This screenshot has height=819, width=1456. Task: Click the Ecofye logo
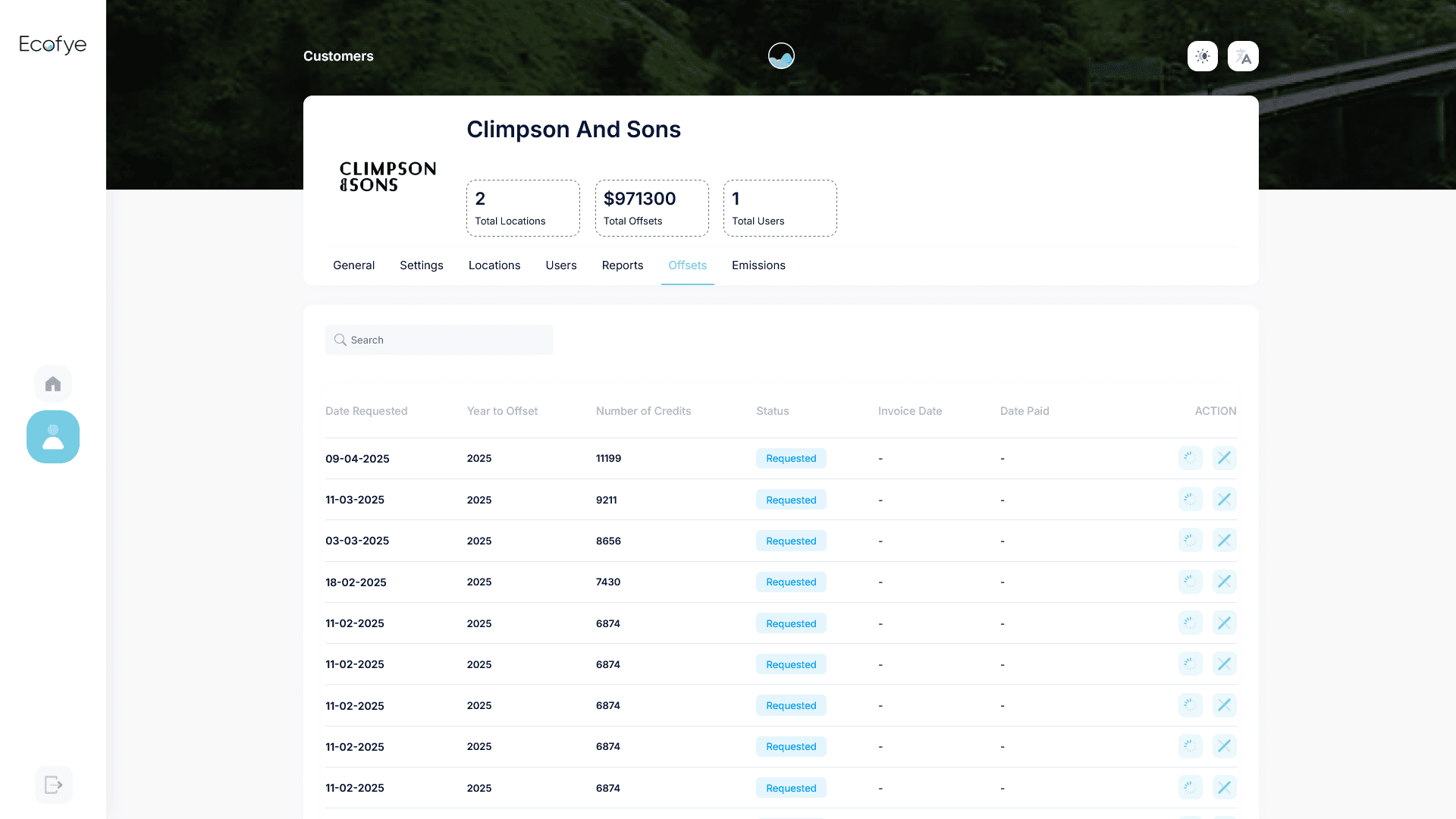coord(53,45)
